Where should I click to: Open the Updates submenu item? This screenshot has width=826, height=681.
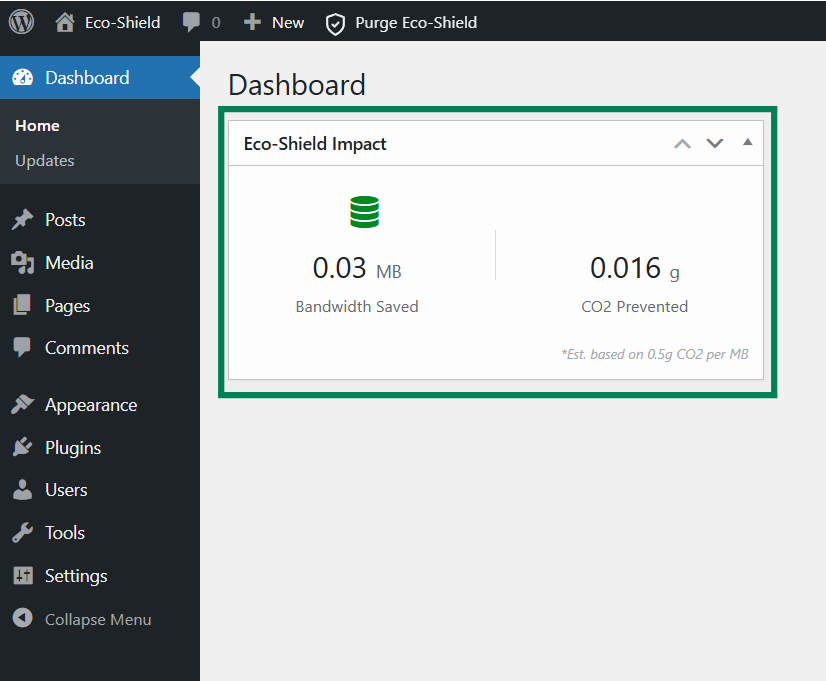coord(45,161)
